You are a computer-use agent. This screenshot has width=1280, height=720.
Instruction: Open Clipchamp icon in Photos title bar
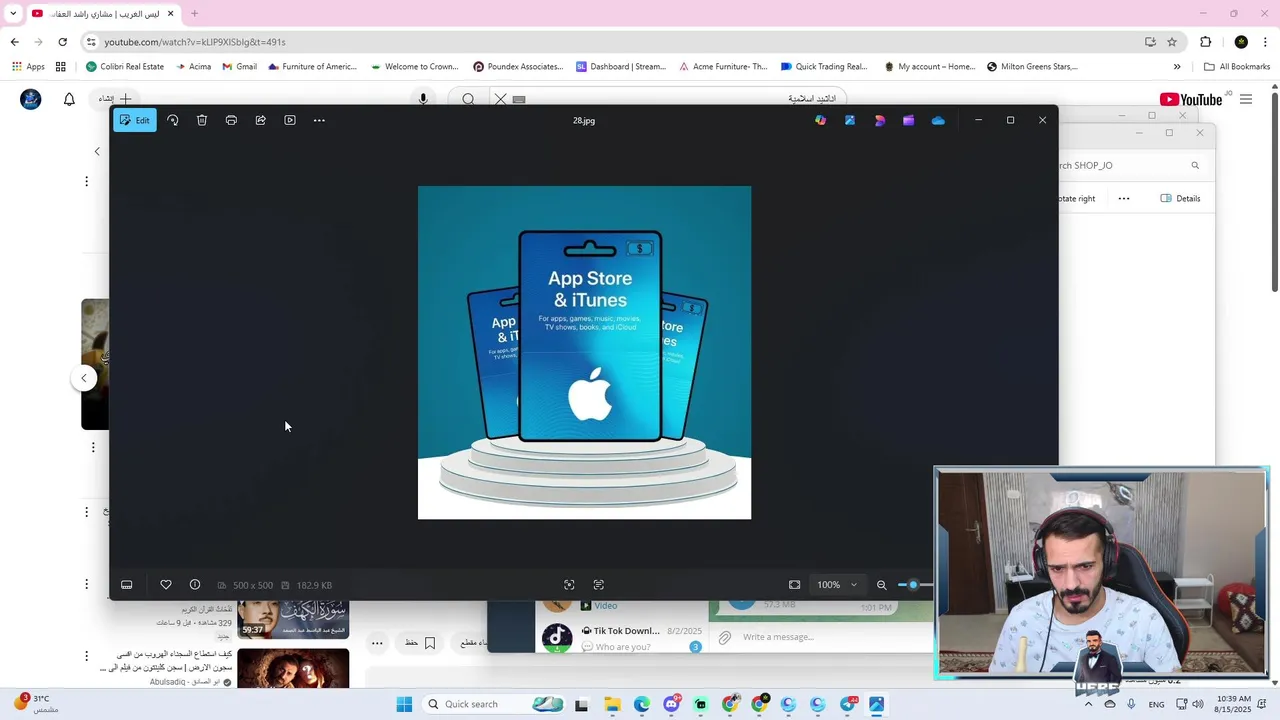point(908,120)
